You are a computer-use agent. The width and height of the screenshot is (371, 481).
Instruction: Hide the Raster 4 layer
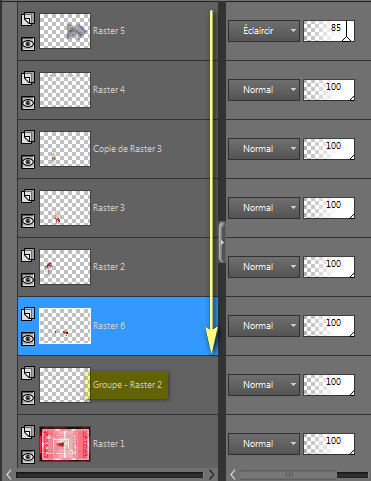[28, 103]
